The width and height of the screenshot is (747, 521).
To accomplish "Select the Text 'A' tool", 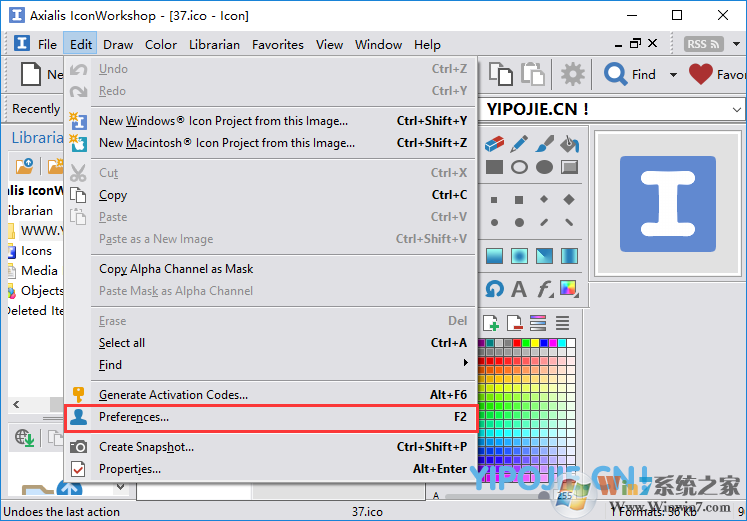I will pos(519,289).
